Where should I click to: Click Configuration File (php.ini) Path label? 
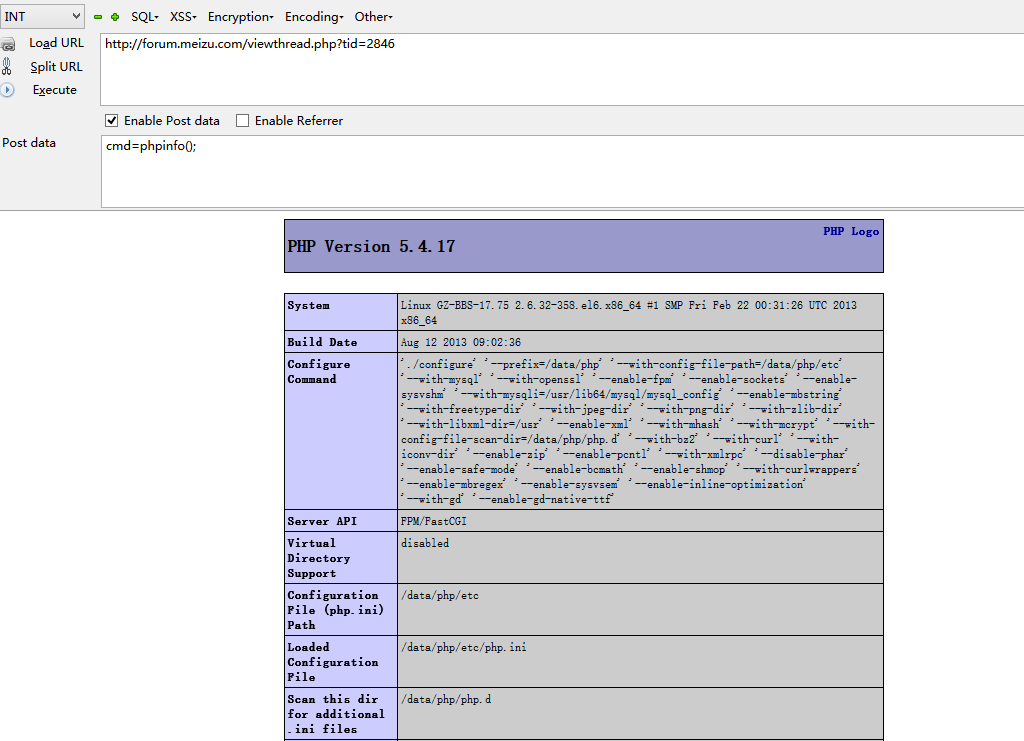click(335, 610)
